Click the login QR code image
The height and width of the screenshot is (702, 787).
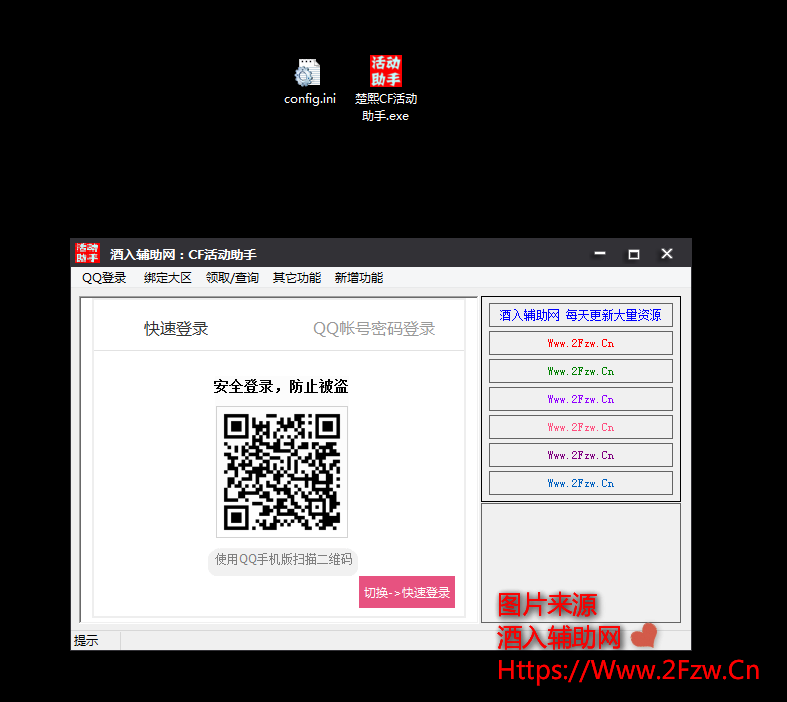tap(282, 472)
